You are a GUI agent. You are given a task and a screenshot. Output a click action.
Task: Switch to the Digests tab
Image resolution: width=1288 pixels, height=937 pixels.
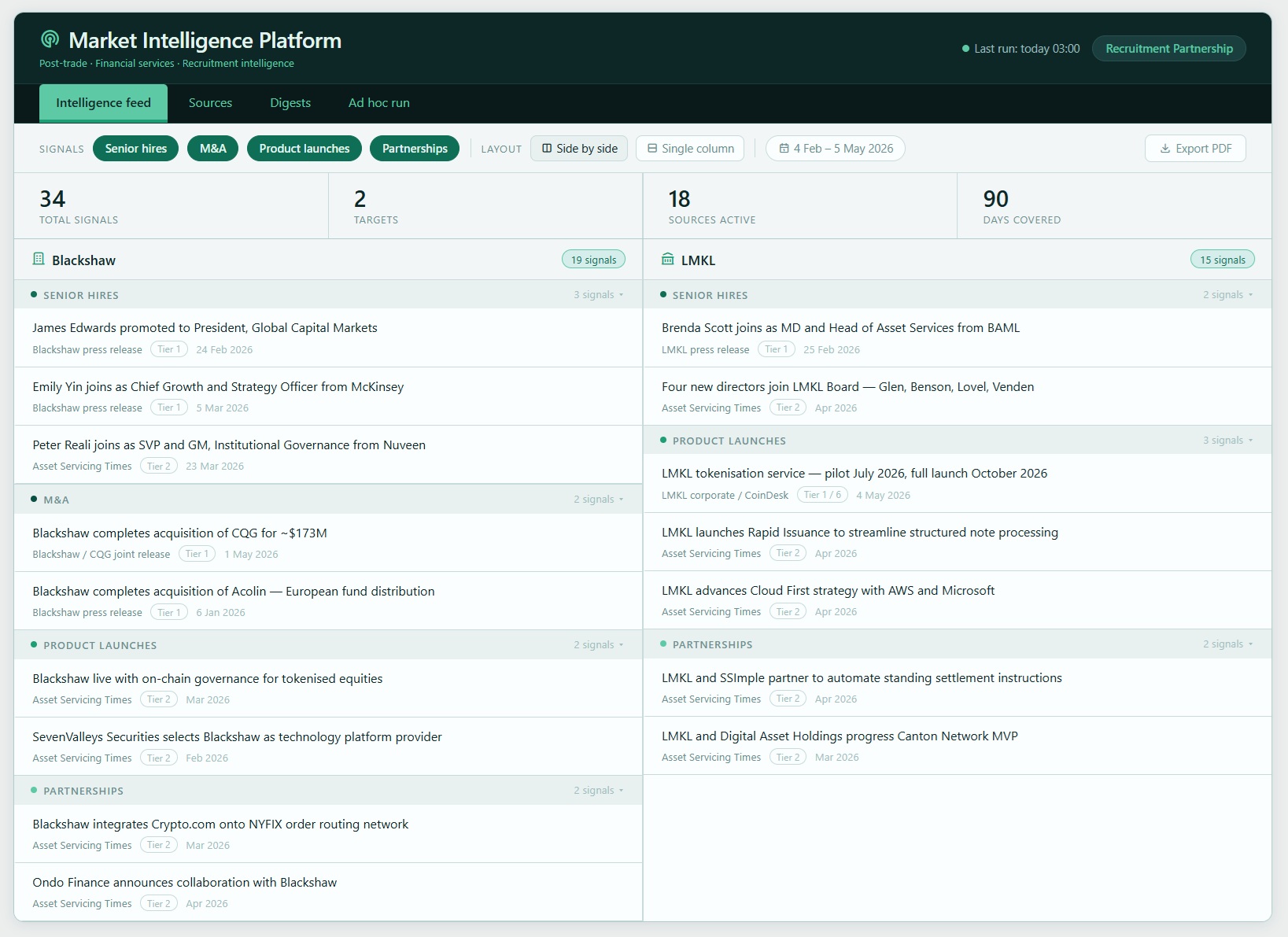click(290, 103)
